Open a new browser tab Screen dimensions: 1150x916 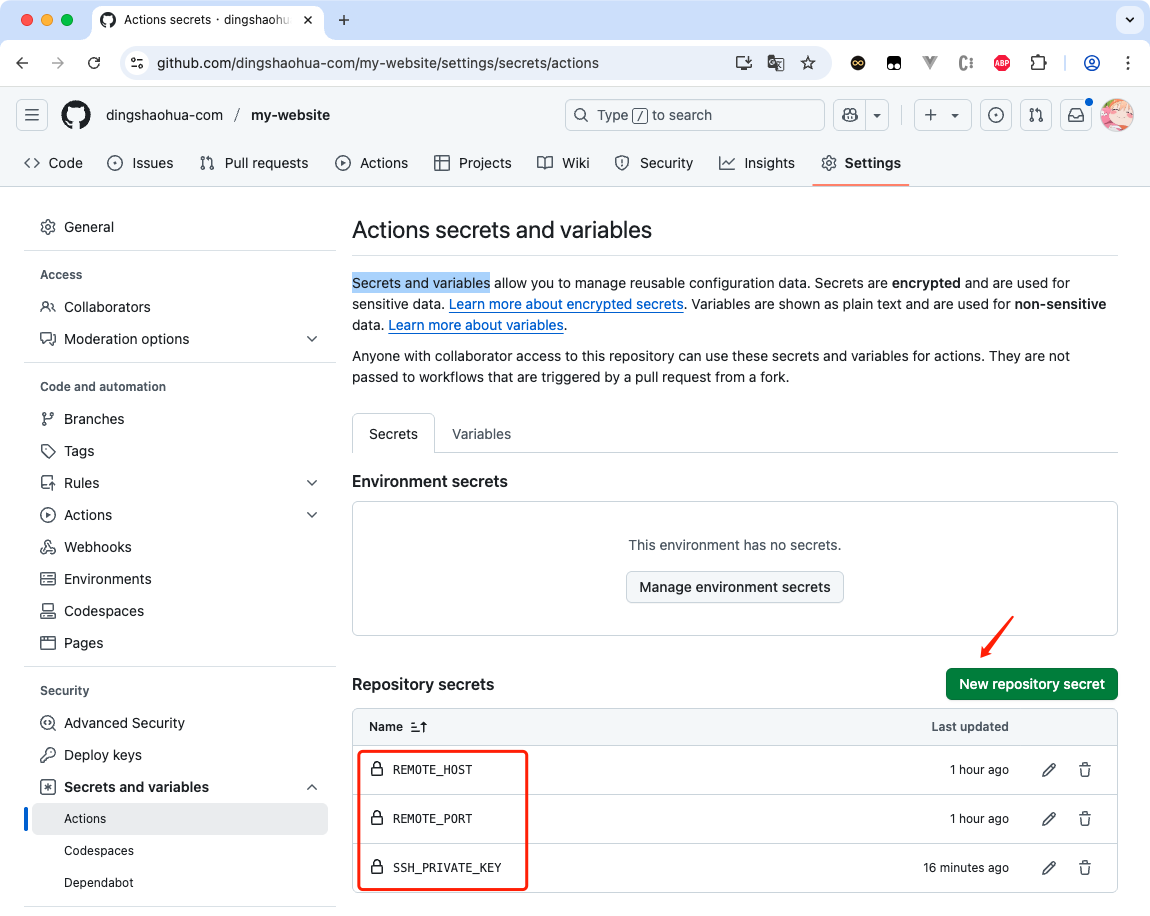pyautogui.click(x=343, y=20)
